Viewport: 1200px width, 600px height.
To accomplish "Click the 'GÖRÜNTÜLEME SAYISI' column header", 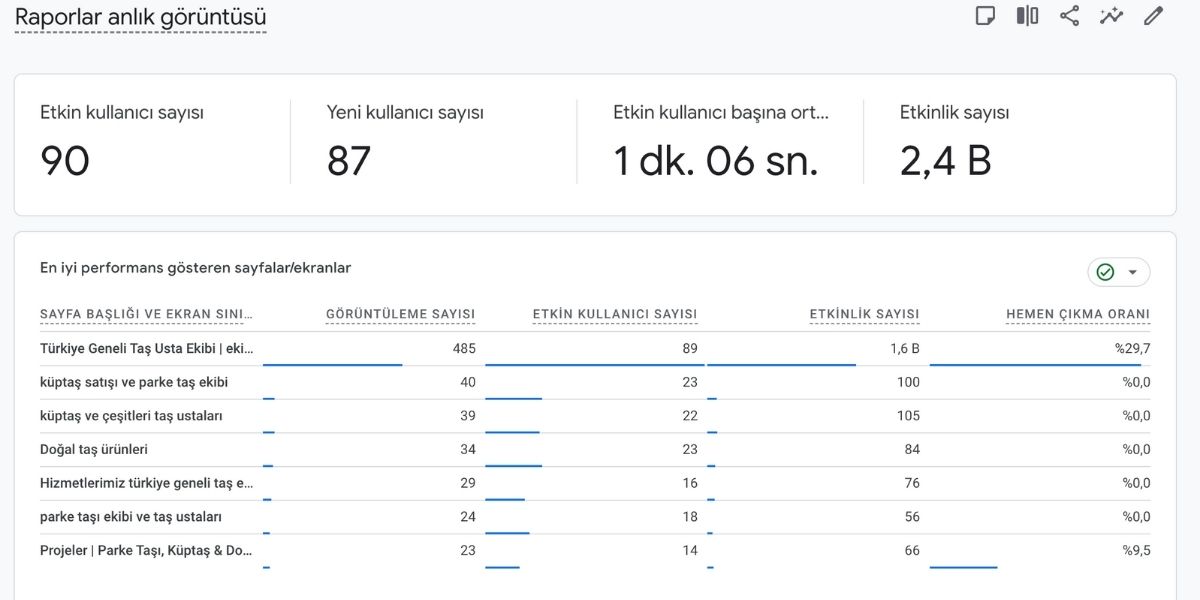I will (x=400, y=314).
